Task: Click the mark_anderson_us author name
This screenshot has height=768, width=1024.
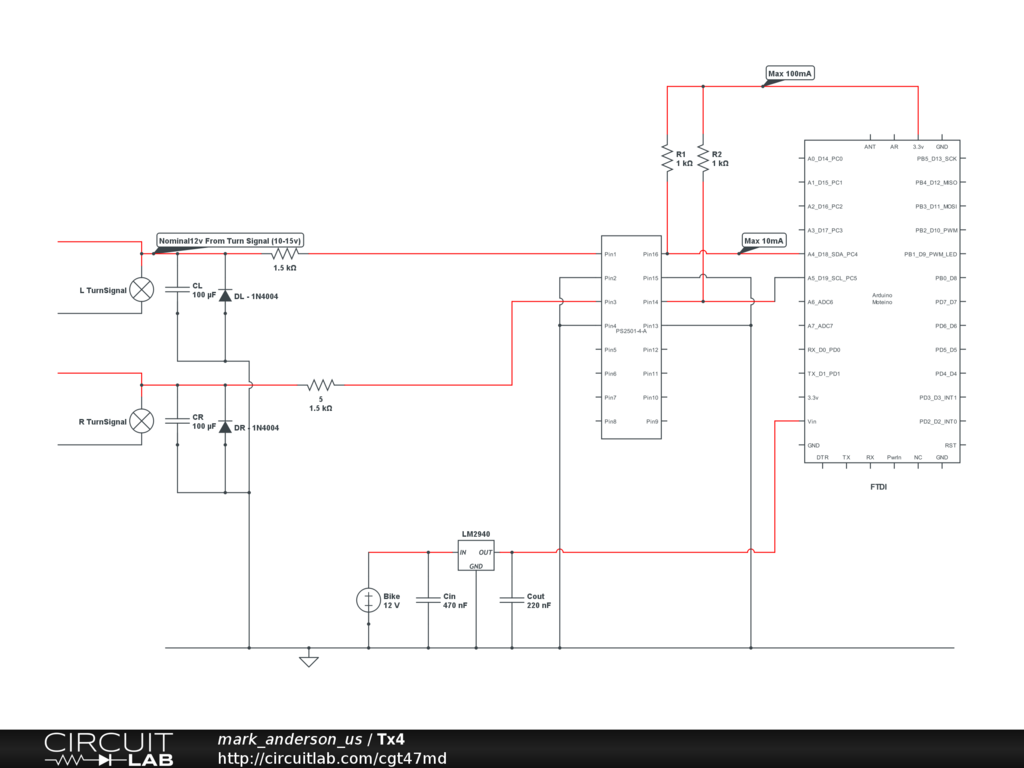Action: pyautogui.click(x=290, y=740)
